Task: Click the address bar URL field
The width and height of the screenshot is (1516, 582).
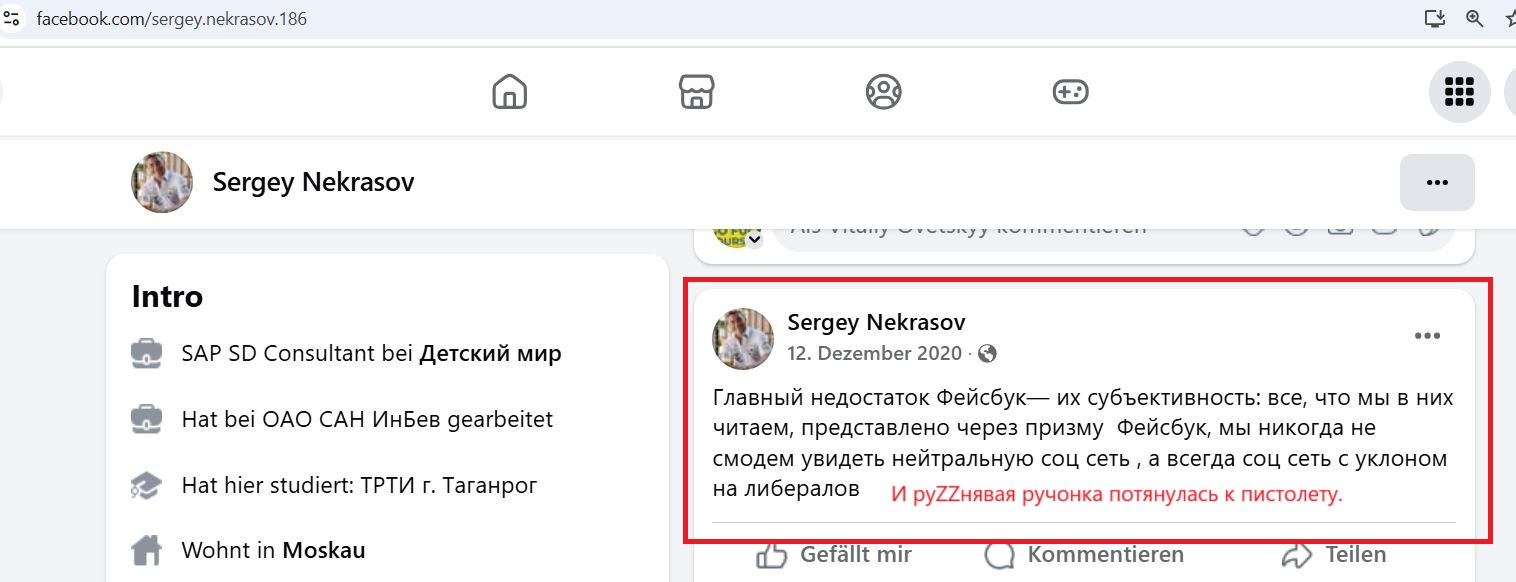Action: (x=700, y=18)
